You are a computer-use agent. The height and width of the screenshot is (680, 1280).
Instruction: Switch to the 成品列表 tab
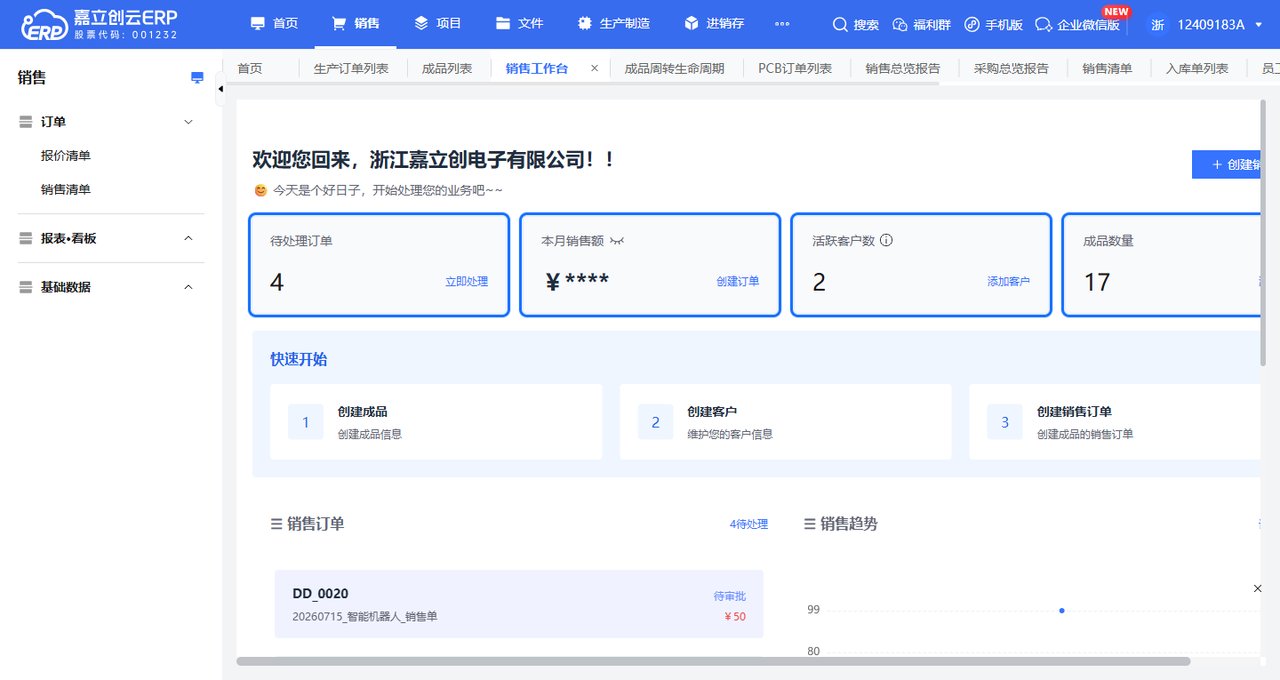[447, 68]
